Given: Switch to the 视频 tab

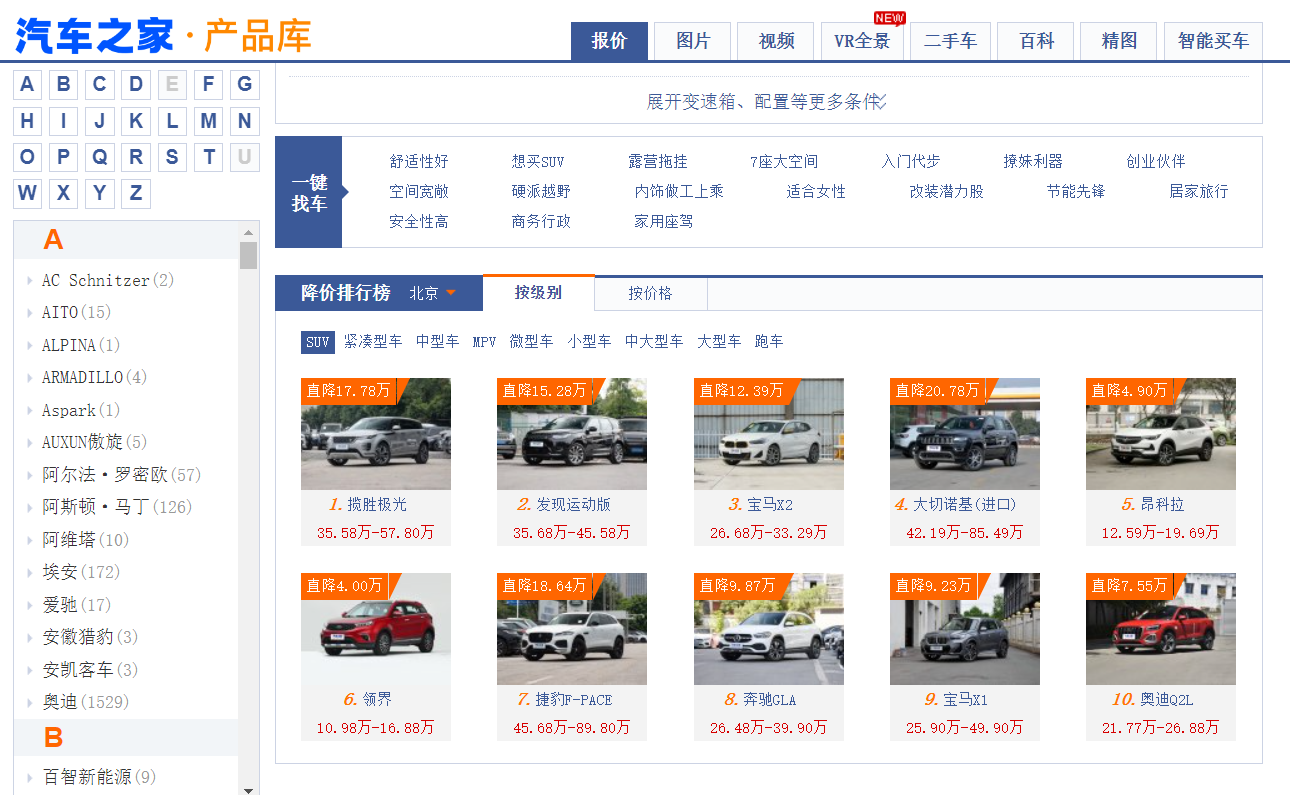Looking at the screenshot, I should [x=775, y=41].
